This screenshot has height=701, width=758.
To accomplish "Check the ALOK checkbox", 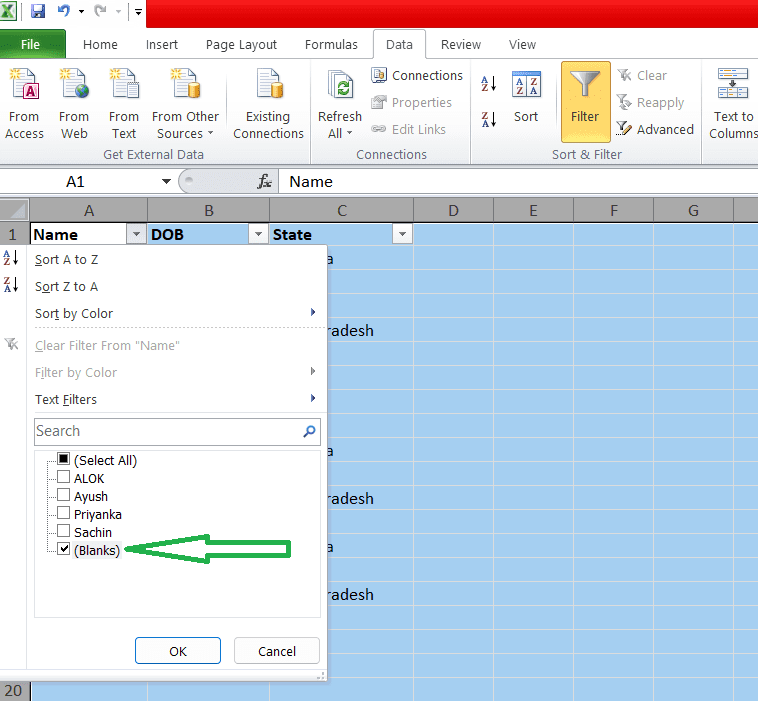I will point(64,478).
